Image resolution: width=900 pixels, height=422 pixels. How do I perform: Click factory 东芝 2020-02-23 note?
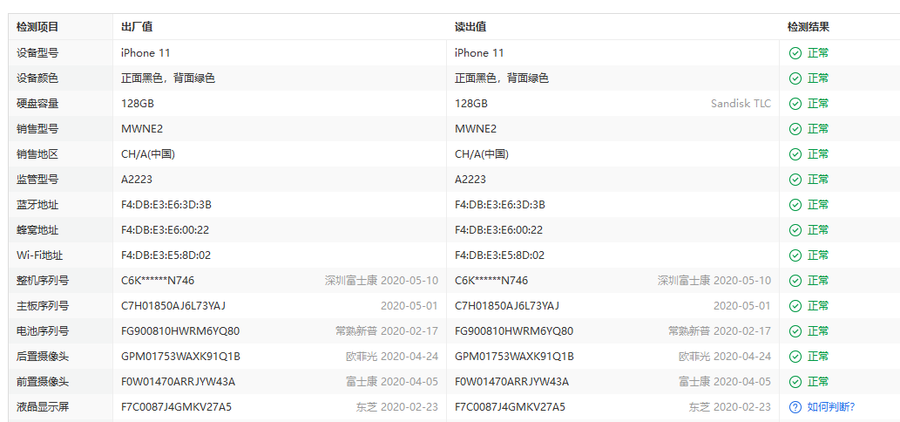397,407
